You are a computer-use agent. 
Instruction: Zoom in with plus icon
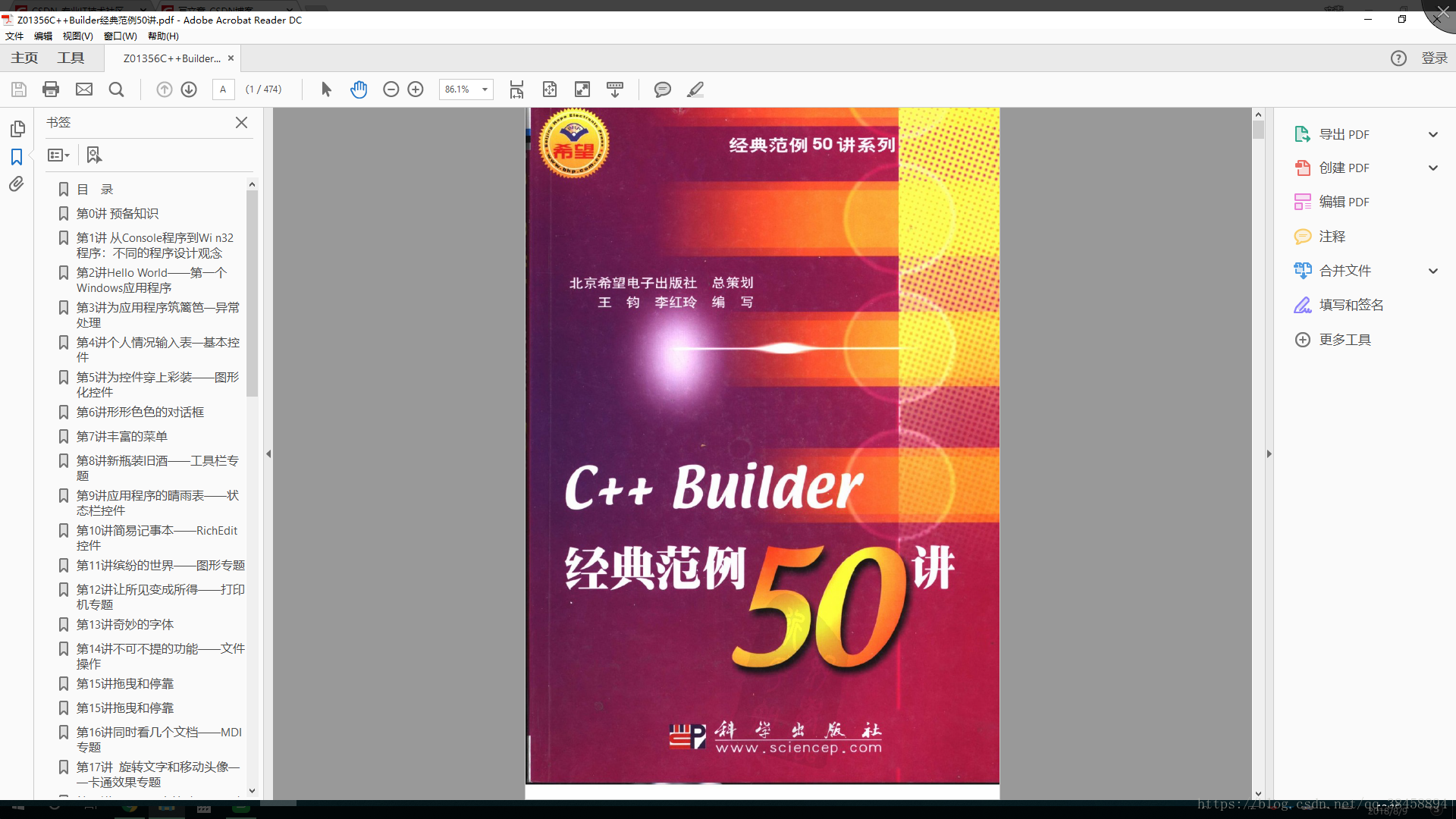point(416,89)
